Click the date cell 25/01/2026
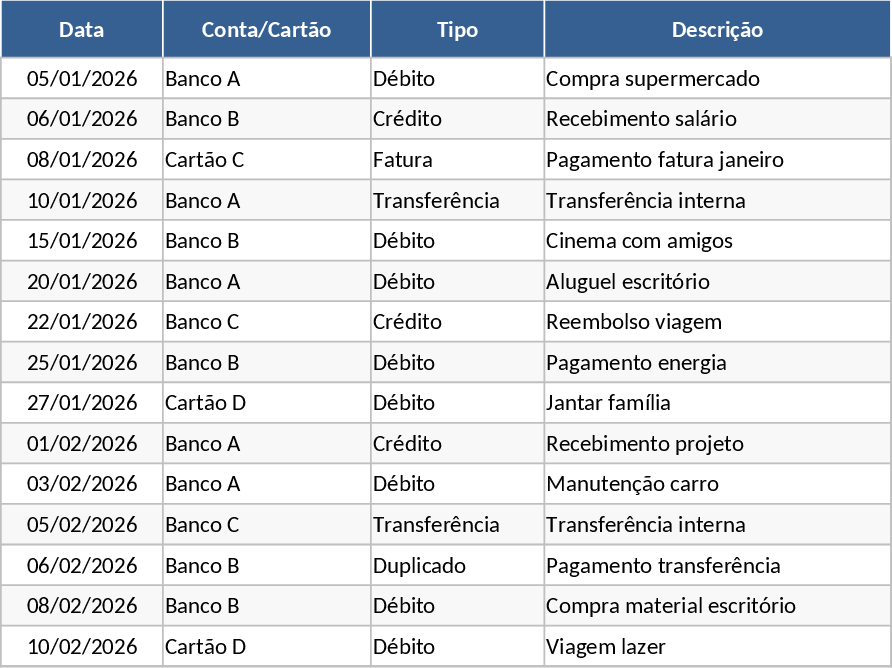The image size is (892, 668). pyautogui.click(x=82, y=363)
